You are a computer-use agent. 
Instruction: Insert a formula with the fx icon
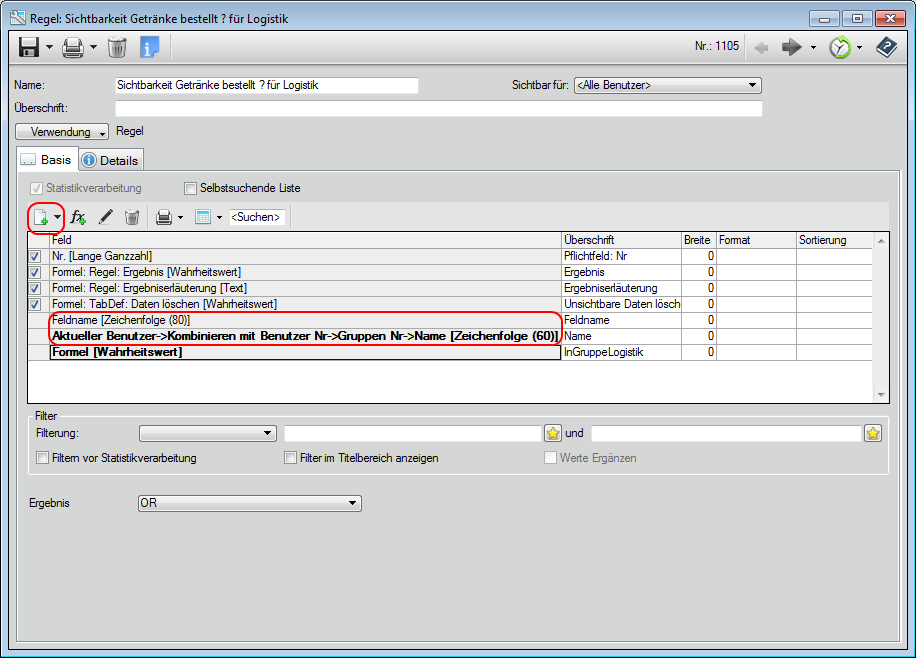pos(79,217)
